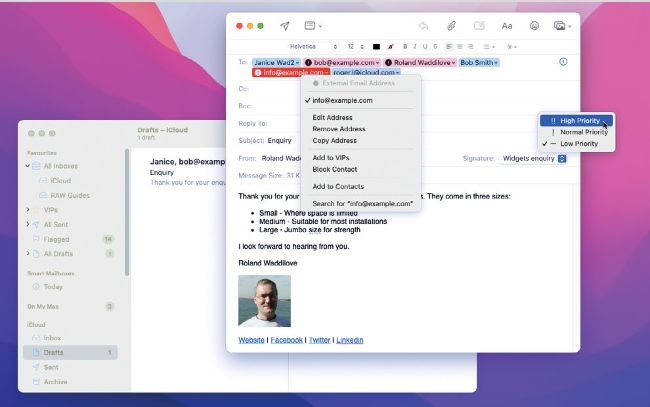This screenshot has height=407, width=650.
Task: Click the black text color swatch
Action: pyautogui.click(x=376, y=46)
